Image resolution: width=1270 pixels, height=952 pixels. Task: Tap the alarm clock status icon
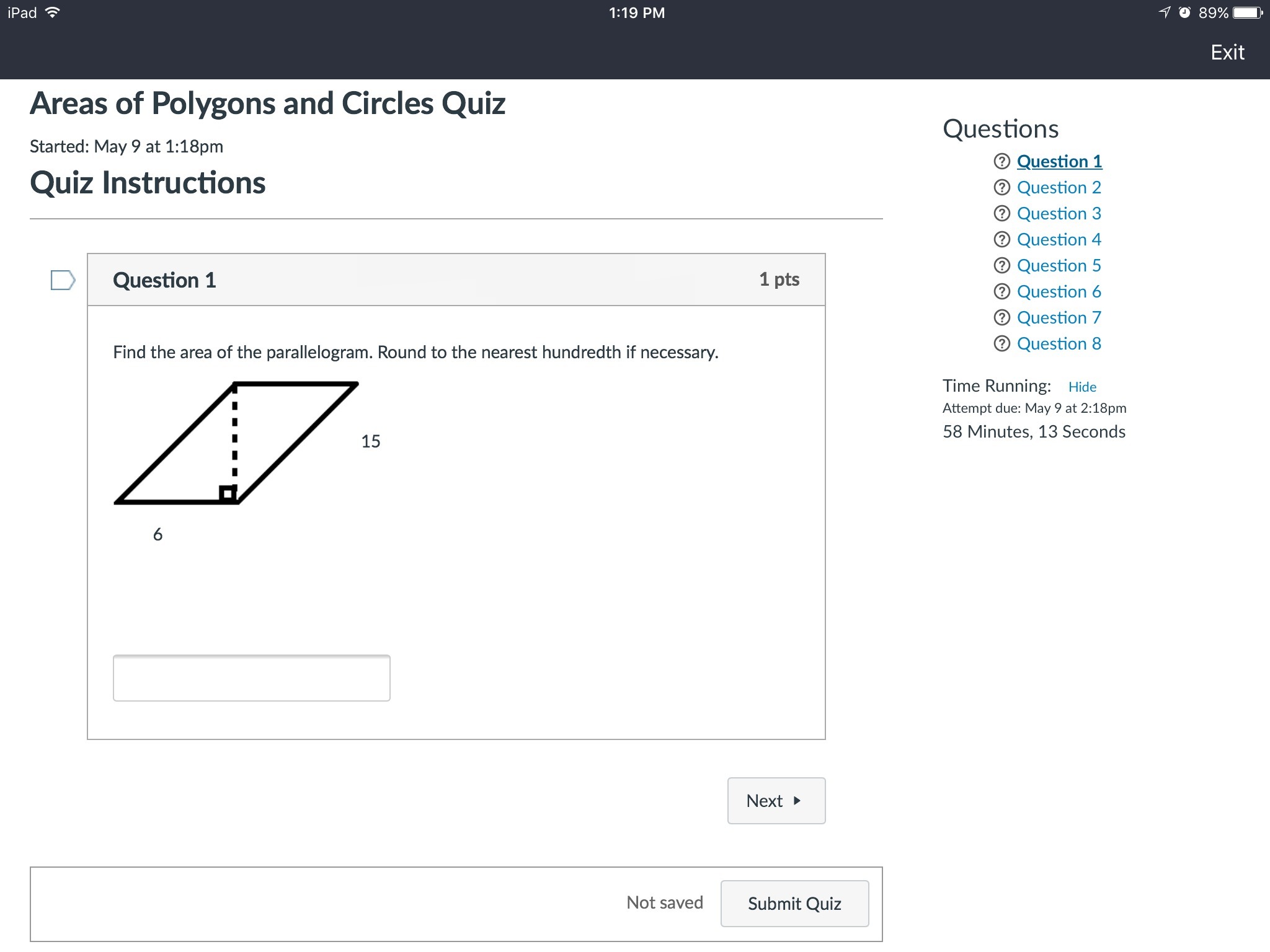coord(1184,13)
